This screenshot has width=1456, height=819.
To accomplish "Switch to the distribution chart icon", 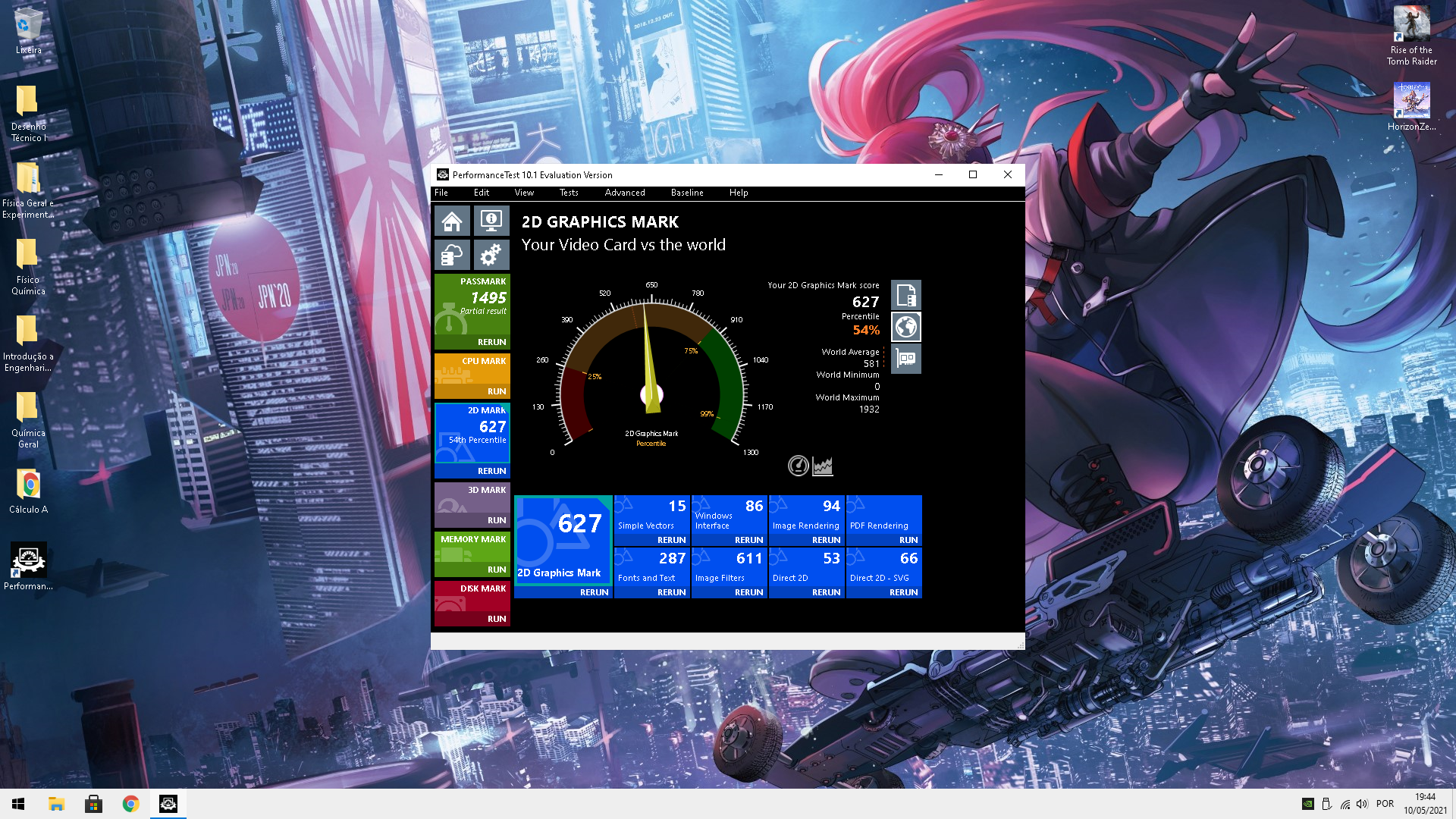I will tap(823, 466).
